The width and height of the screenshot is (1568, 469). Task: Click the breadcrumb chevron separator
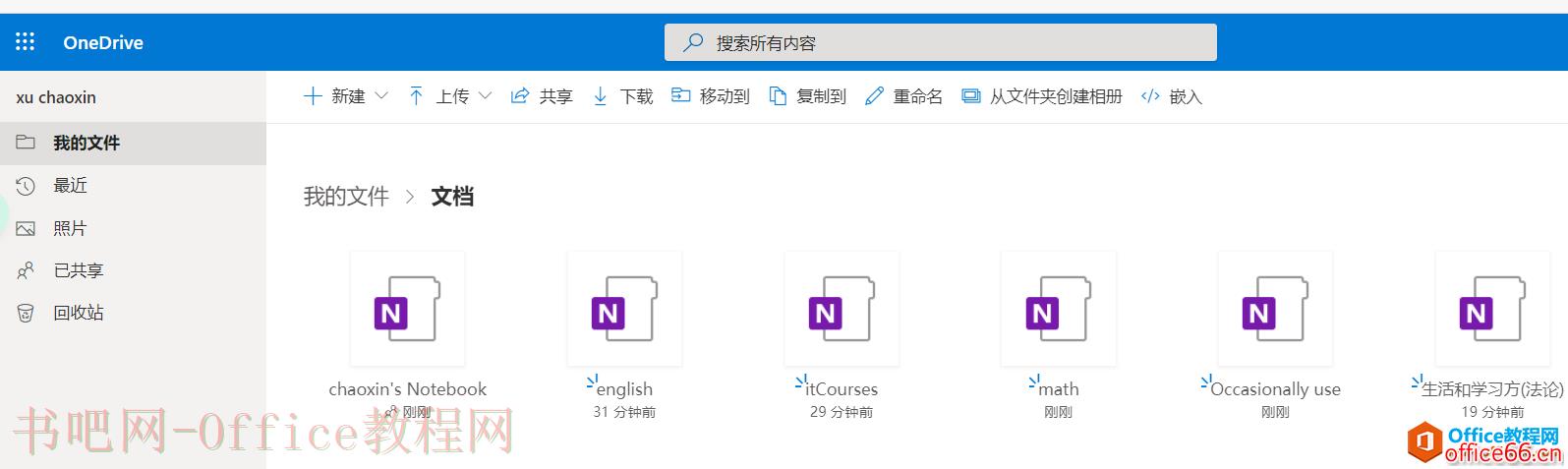pyautogui.click(x=410, y=197)
